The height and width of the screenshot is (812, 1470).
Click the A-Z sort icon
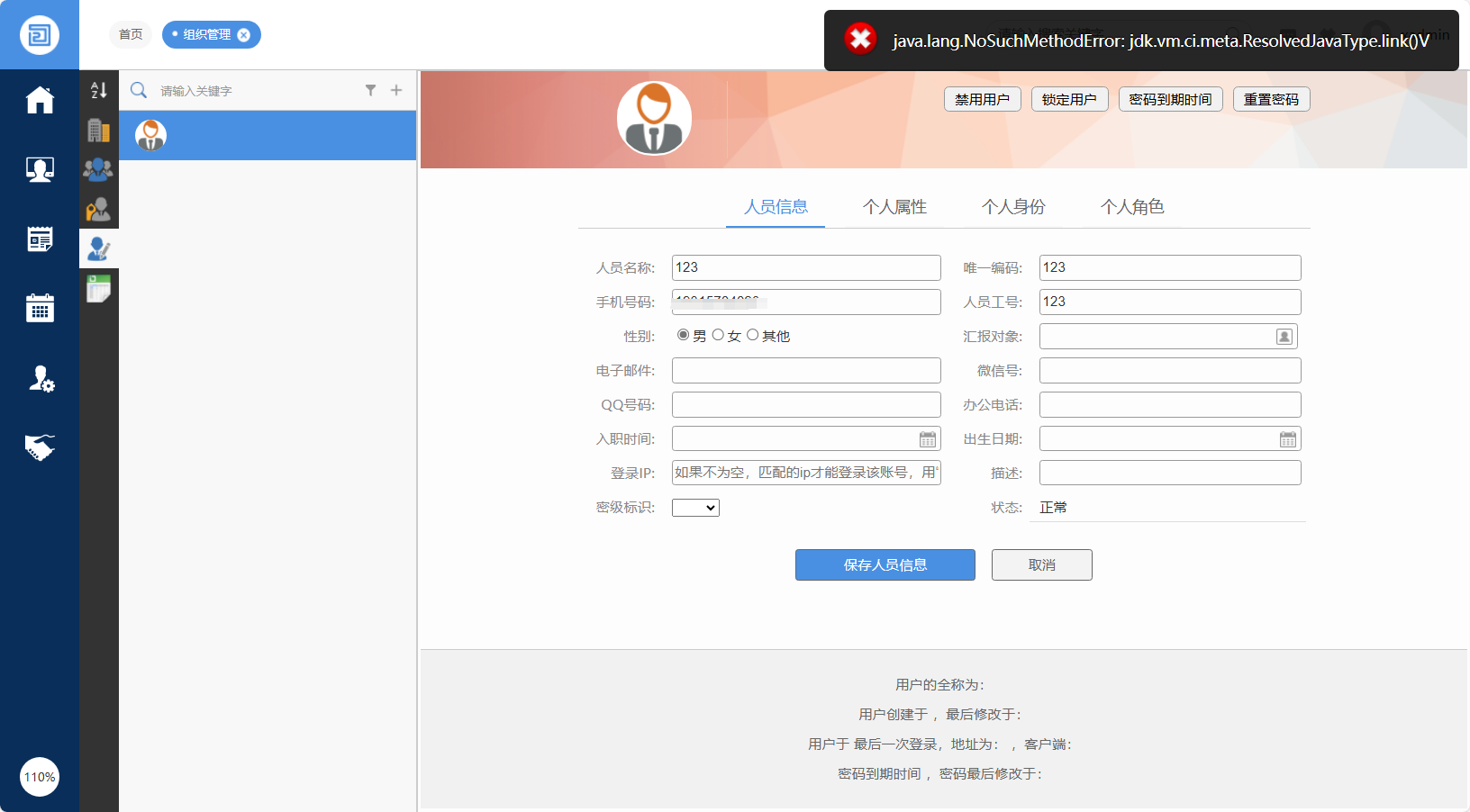99,90
